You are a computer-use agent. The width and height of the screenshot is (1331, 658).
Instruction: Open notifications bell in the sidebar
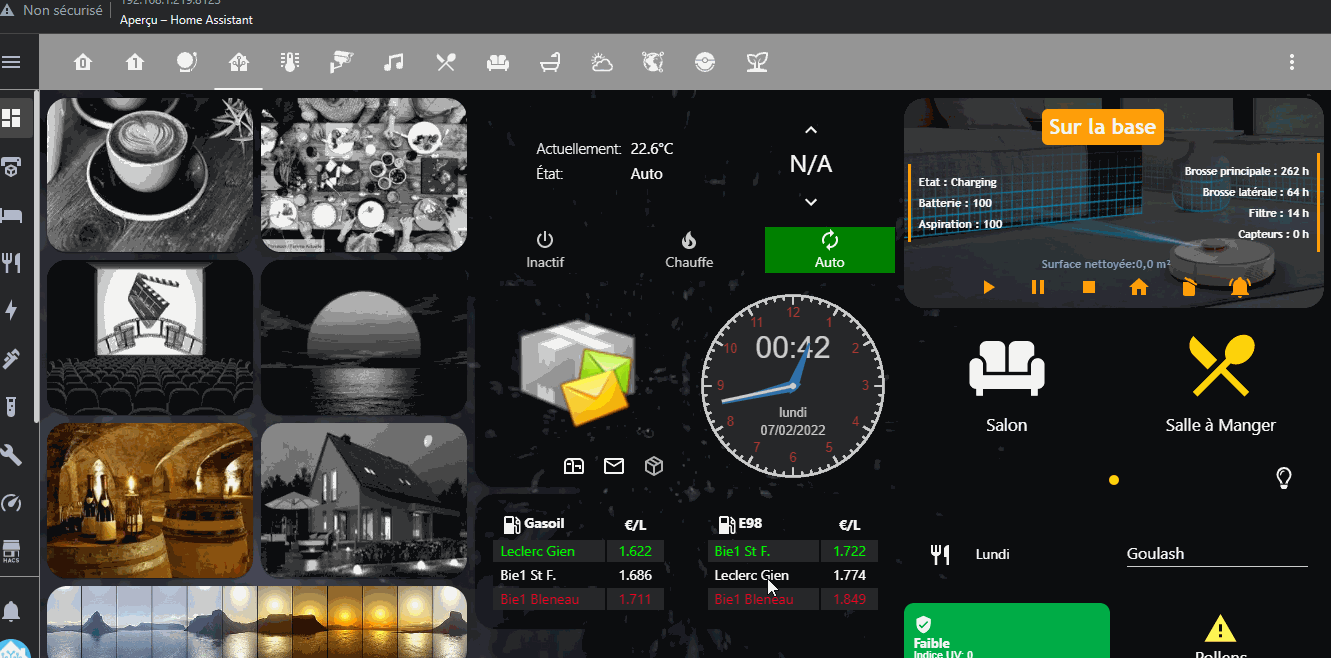[12, 611]
